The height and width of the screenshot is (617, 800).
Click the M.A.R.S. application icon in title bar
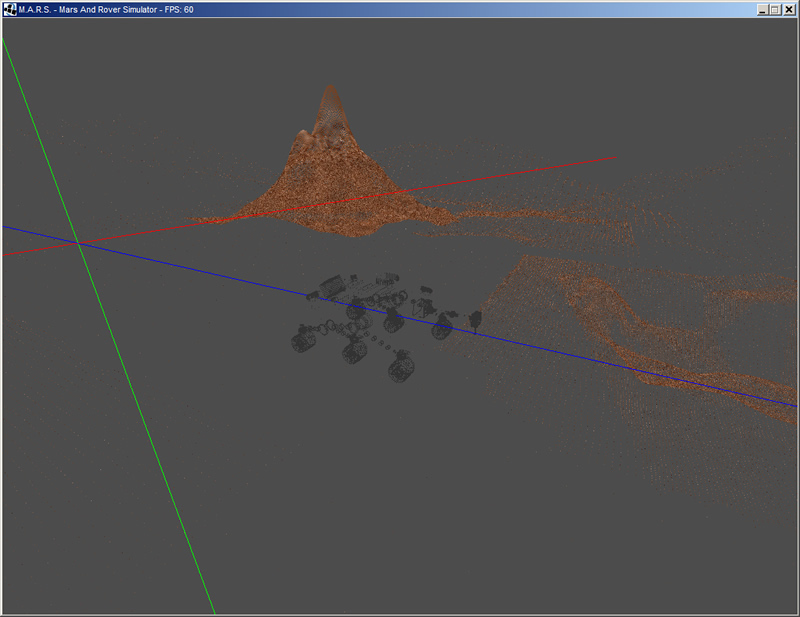pos(9,9)
